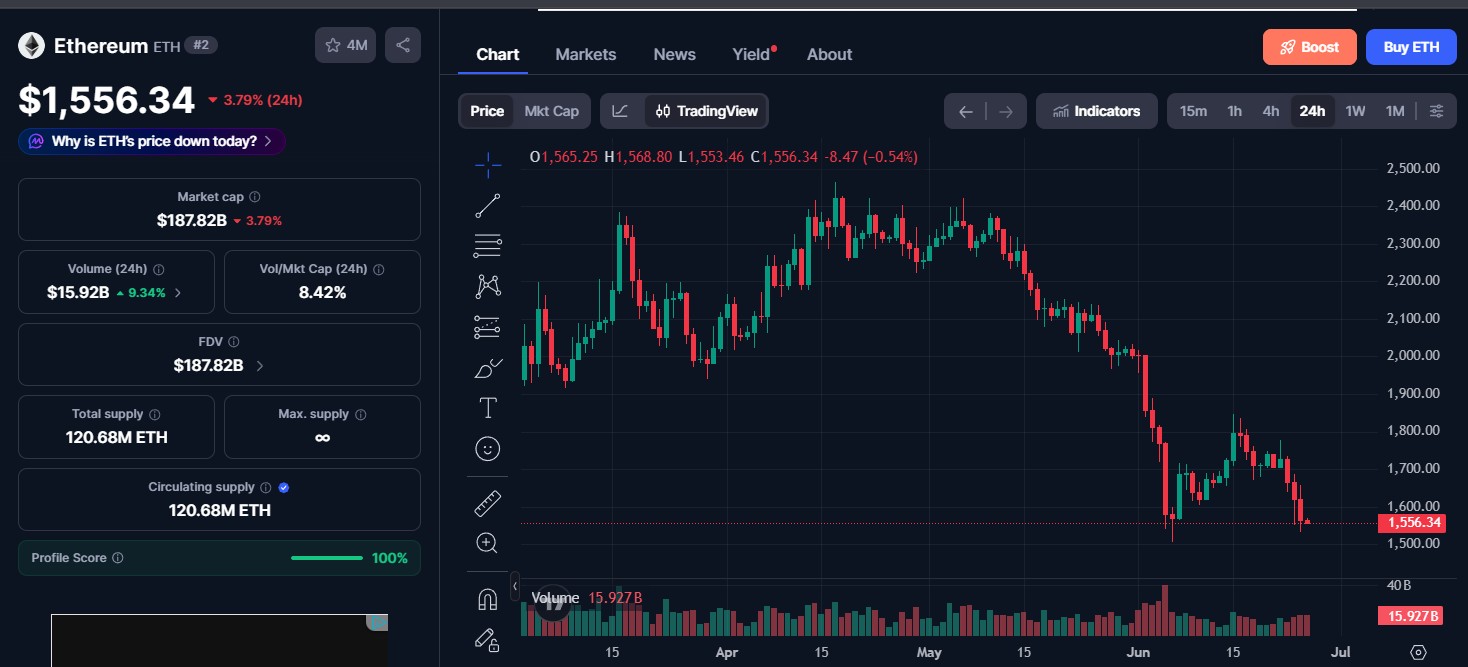
Task: Select the trend line drawing tool
Action: tap(488, 206)
